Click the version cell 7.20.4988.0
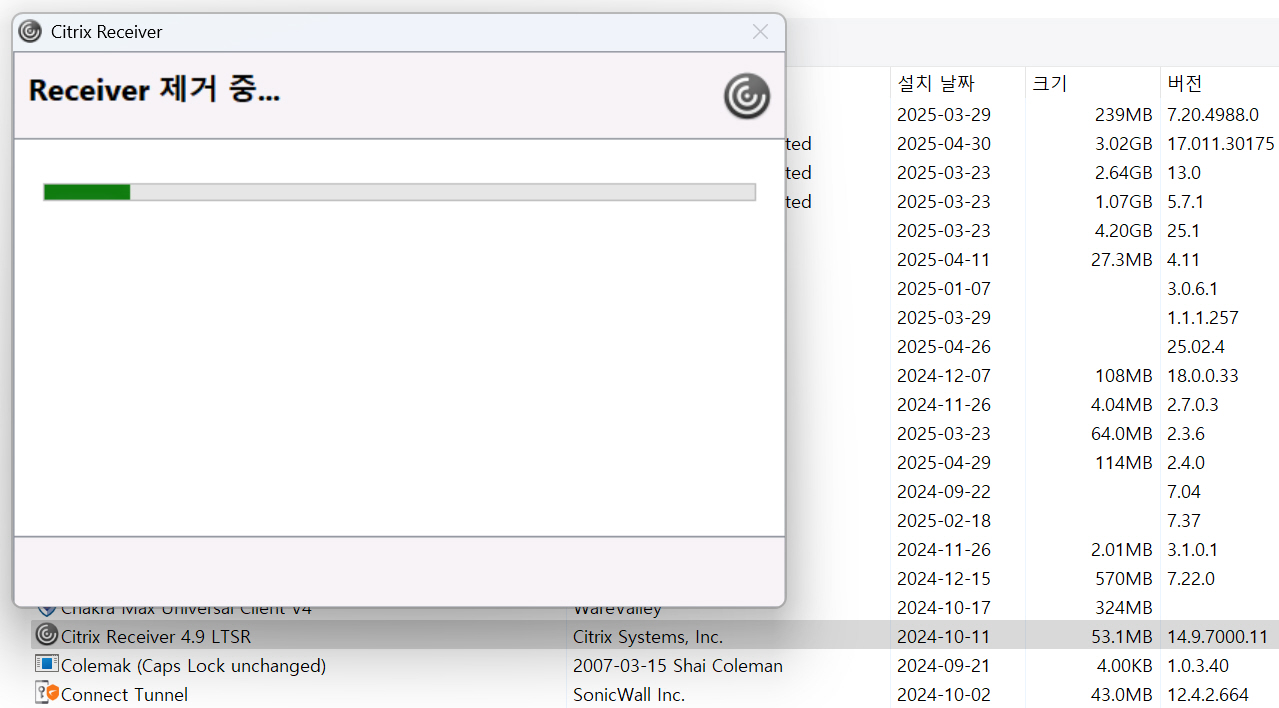This screenshot has height=708, width=1279. pos(1213,114)
